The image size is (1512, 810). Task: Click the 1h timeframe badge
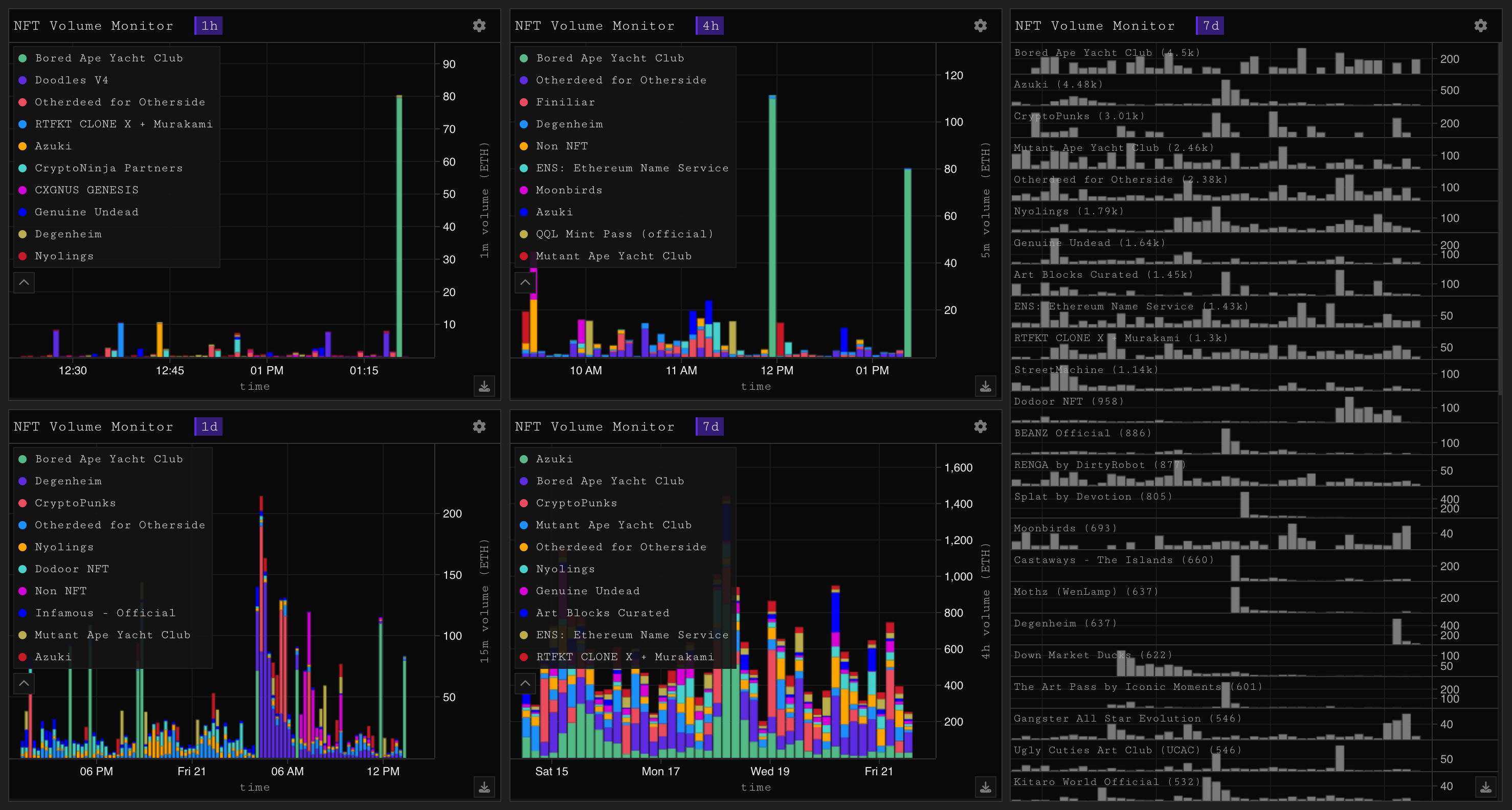tap(209, 25)
